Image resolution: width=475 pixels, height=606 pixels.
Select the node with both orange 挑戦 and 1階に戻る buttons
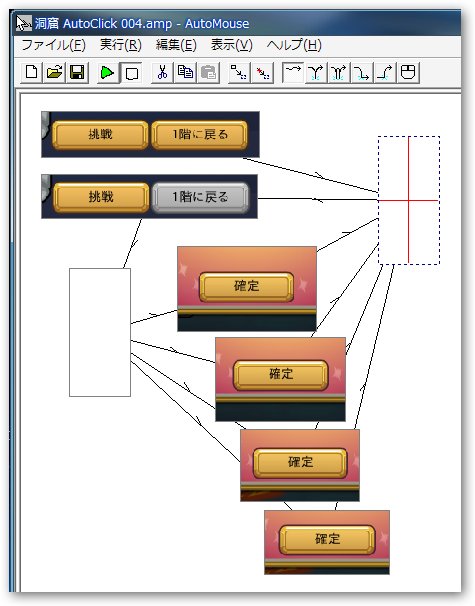pos(150,134)
